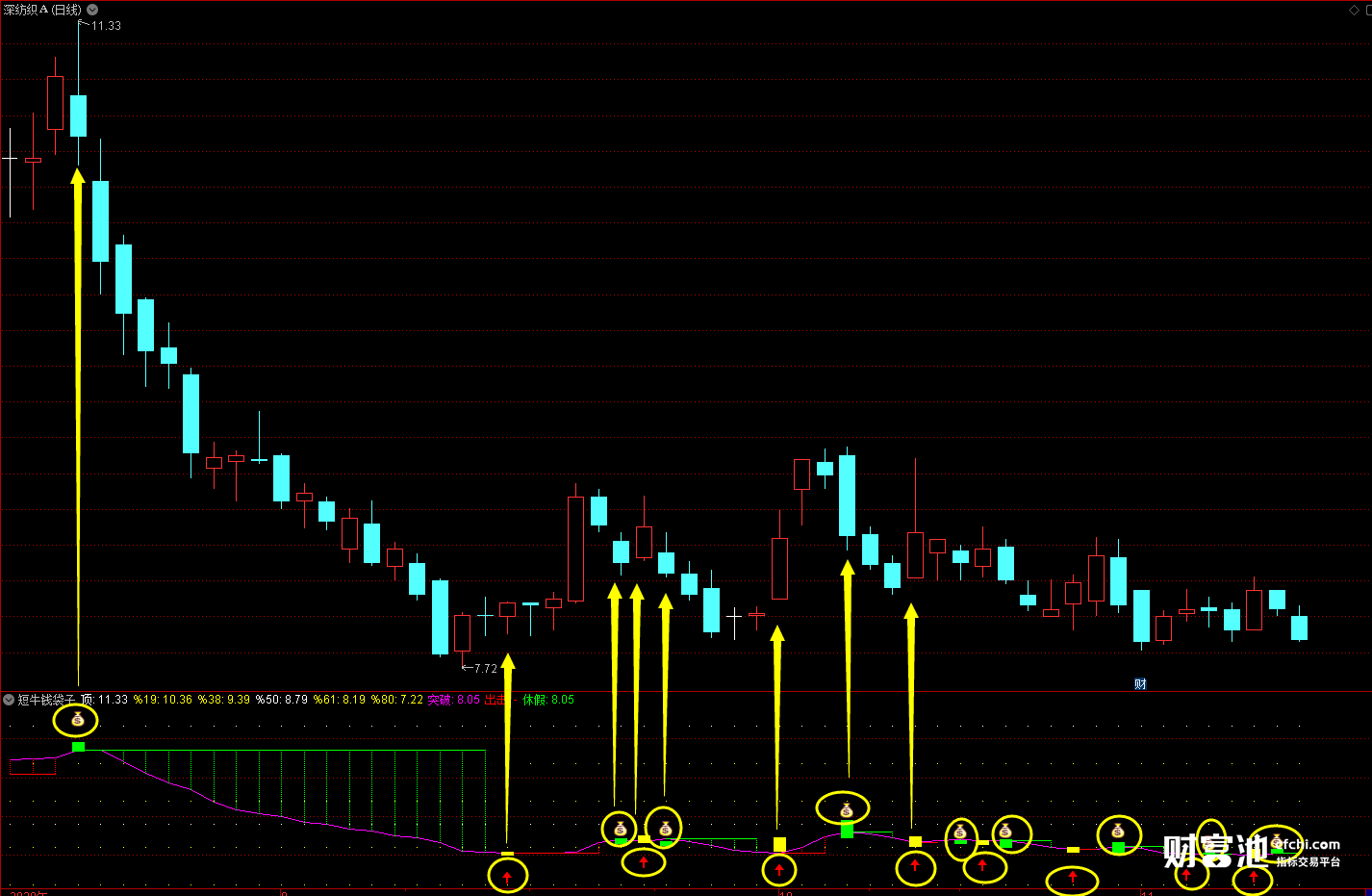Viewport: 1372px width, 896px height.
Task: Click the %38: 9.39 indicator value
Action: (224, 700)
